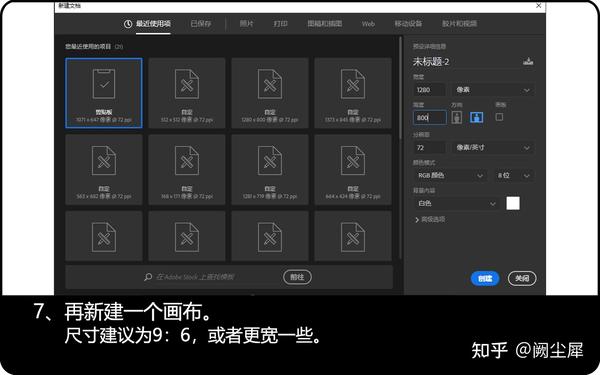
Task: Select the portrait orientation icon
Action: [x=457, y=117]
